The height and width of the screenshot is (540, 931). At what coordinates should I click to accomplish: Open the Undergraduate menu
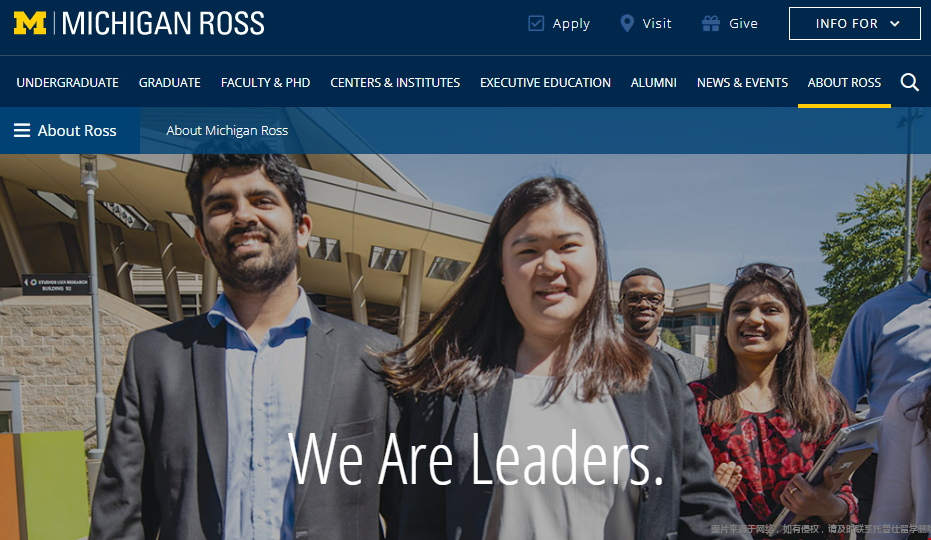(67, 83)
